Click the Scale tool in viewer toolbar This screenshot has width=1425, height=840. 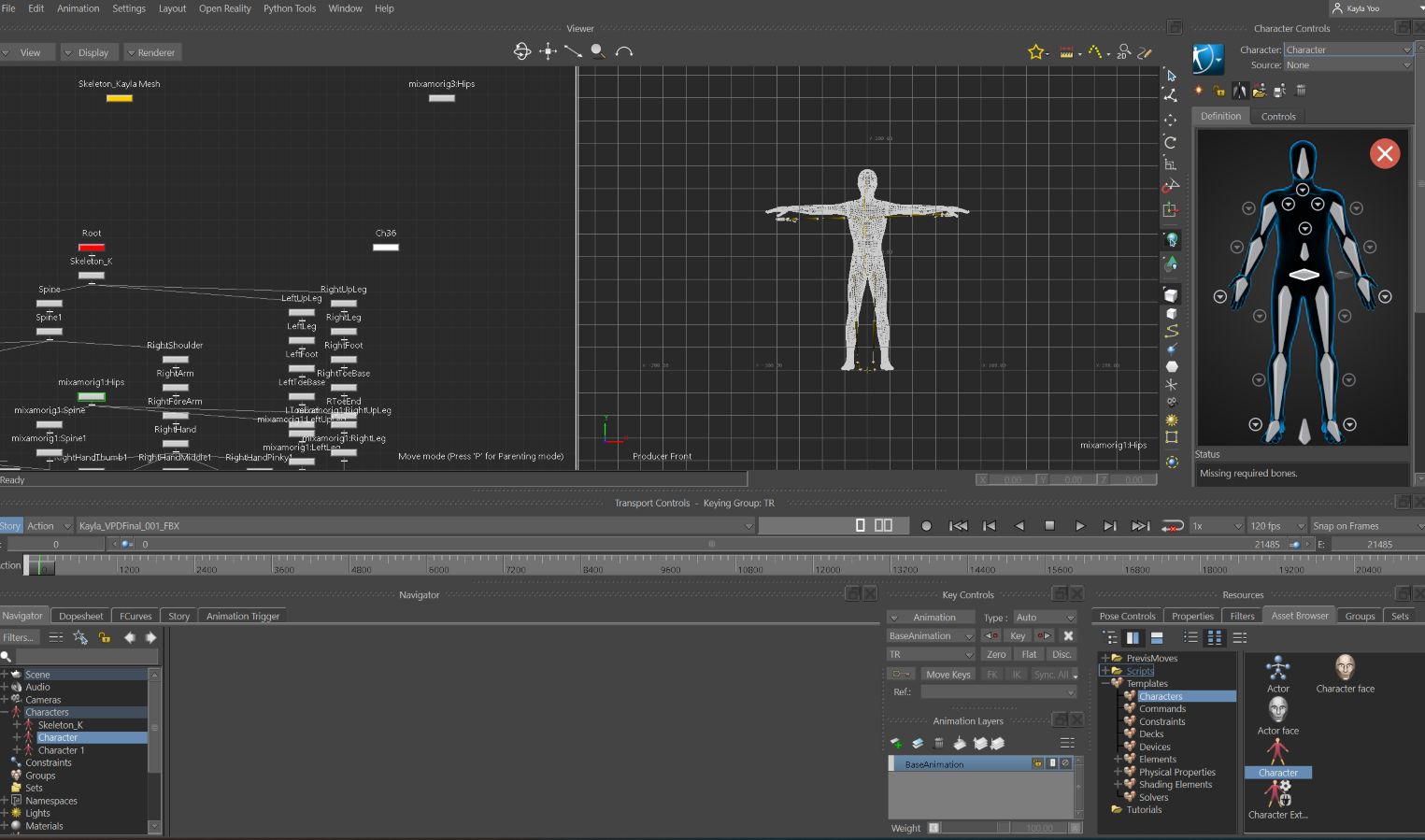(x=1170, y=164)
